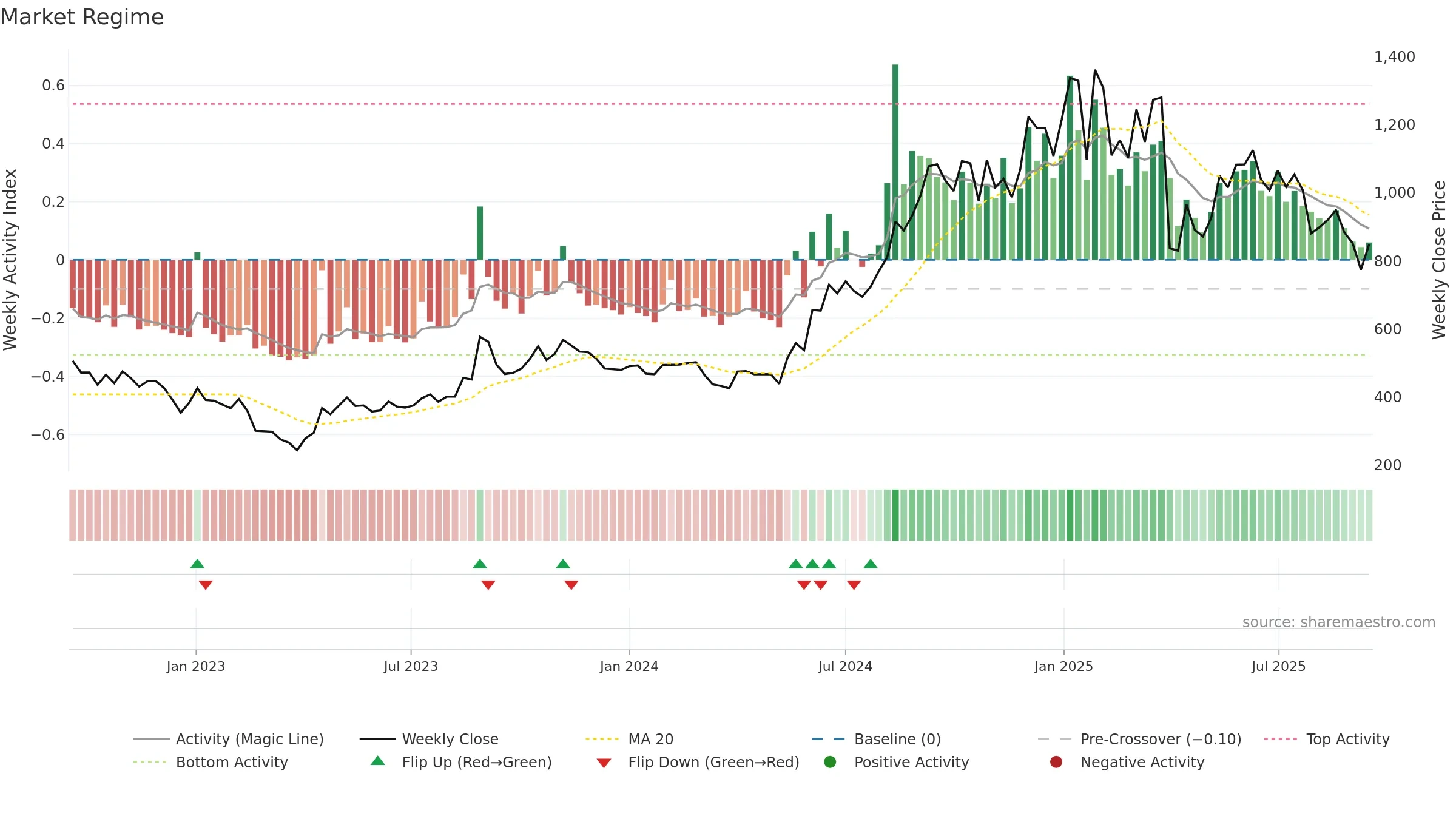Click the 400 price axis label
Screen dimensions: 1456x819
pyautogui.click(x=1387, y=397)
